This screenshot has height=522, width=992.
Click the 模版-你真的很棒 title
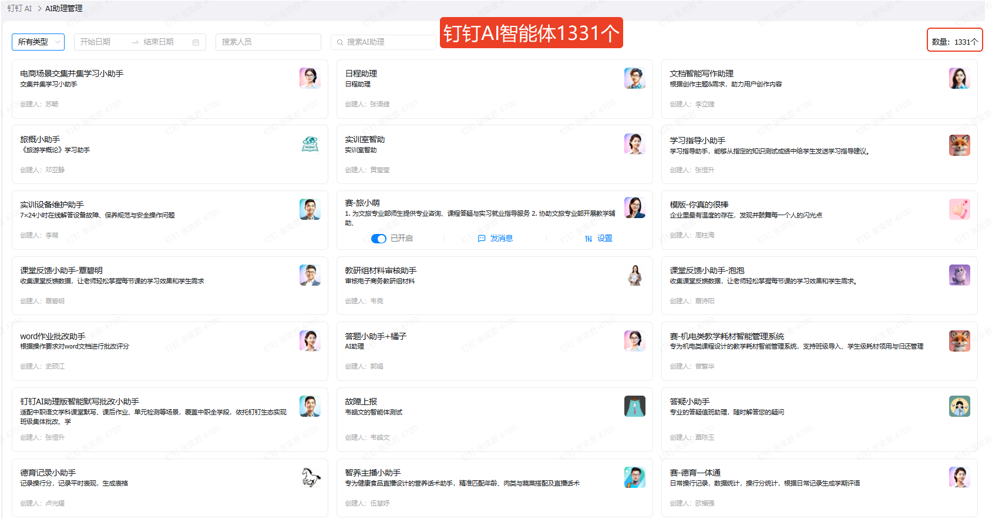[x=699, y=204]
